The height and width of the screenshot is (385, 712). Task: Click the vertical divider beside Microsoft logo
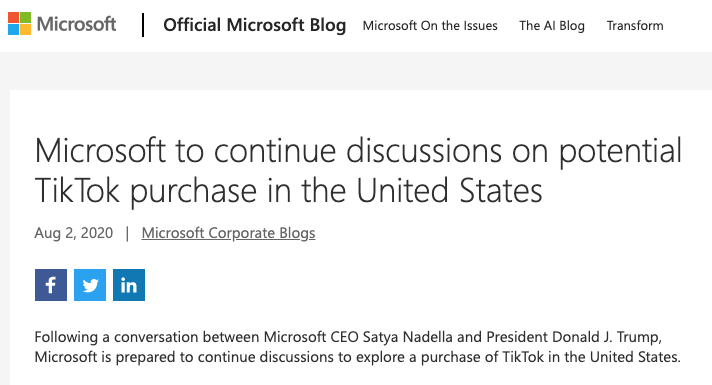click(143, 25)
